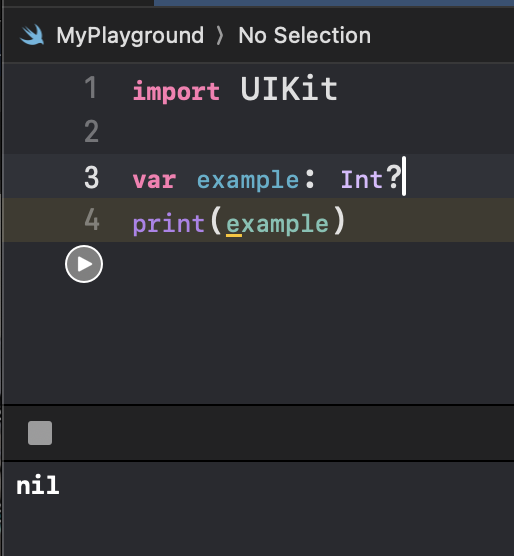Click the print function call
The width and height of the screenshot is (514, 556).
click(x=169, y=224)
